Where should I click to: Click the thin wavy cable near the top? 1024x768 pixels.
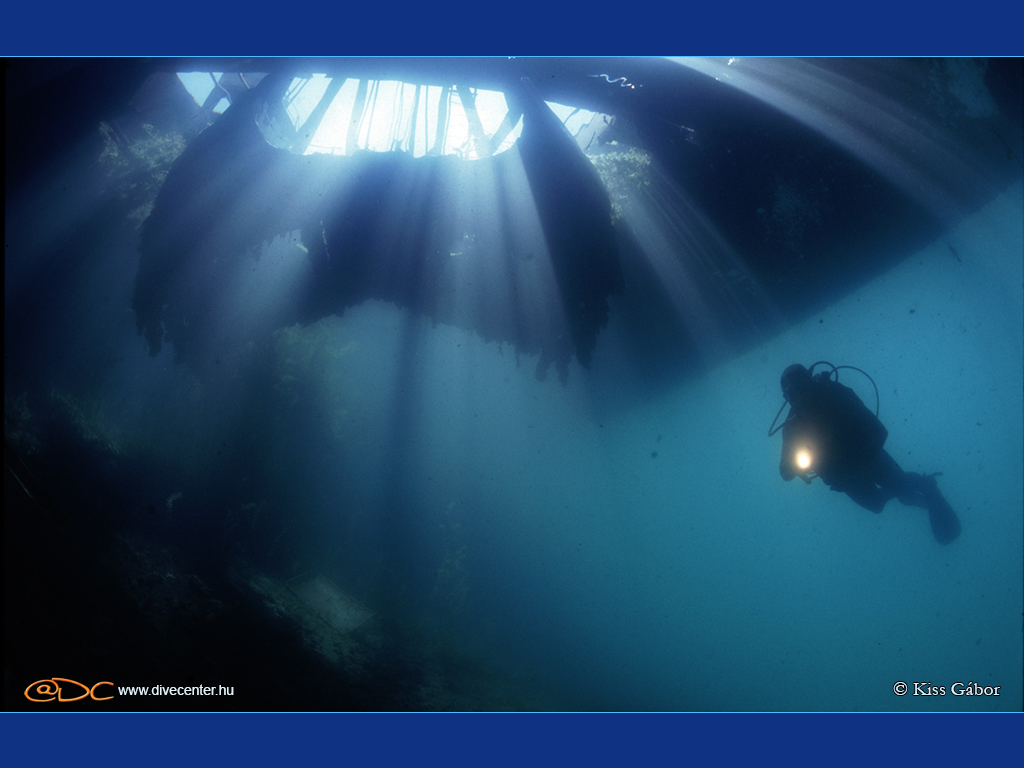pos(612,80)
